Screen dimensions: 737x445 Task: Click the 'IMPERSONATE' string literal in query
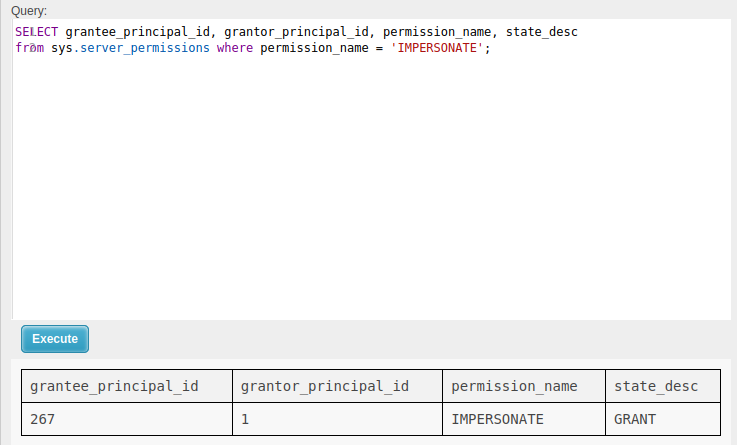tap(437, 48)
